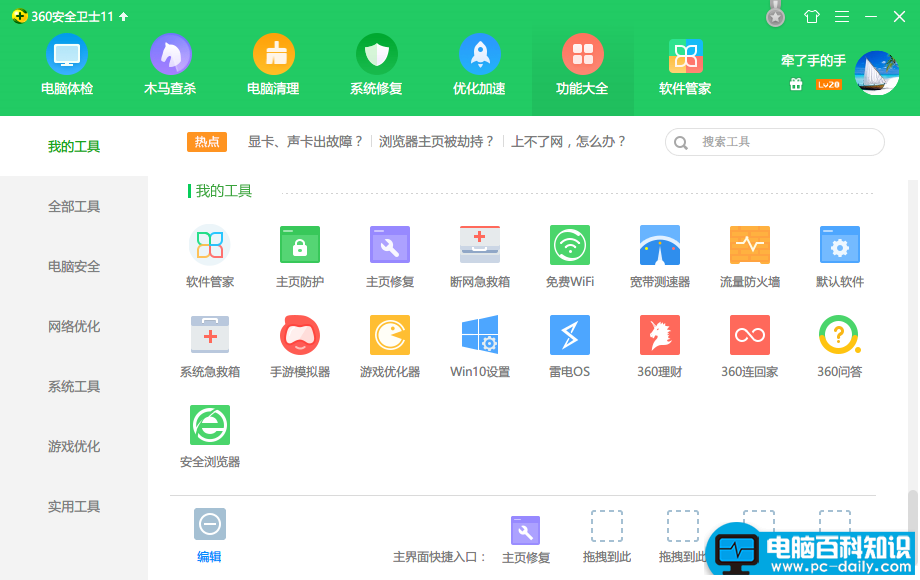Launch 360问答 tool
The height and width of the screenshot is (580, 920).
click(x=840, y=346)
